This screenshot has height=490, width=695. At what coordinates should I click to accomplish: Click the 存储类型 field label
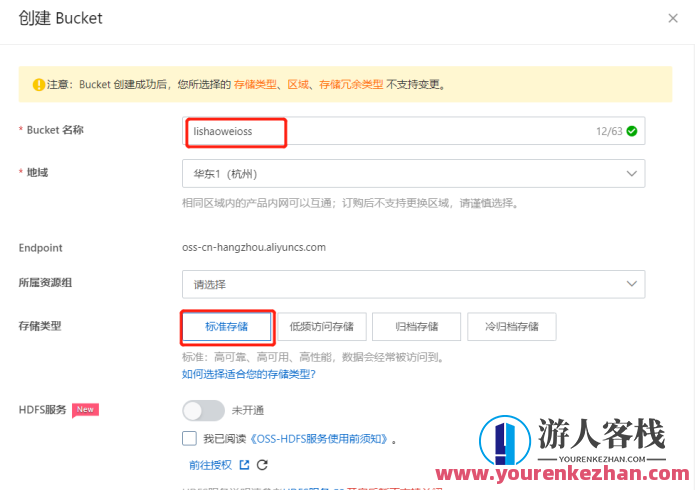coord(40,326)
